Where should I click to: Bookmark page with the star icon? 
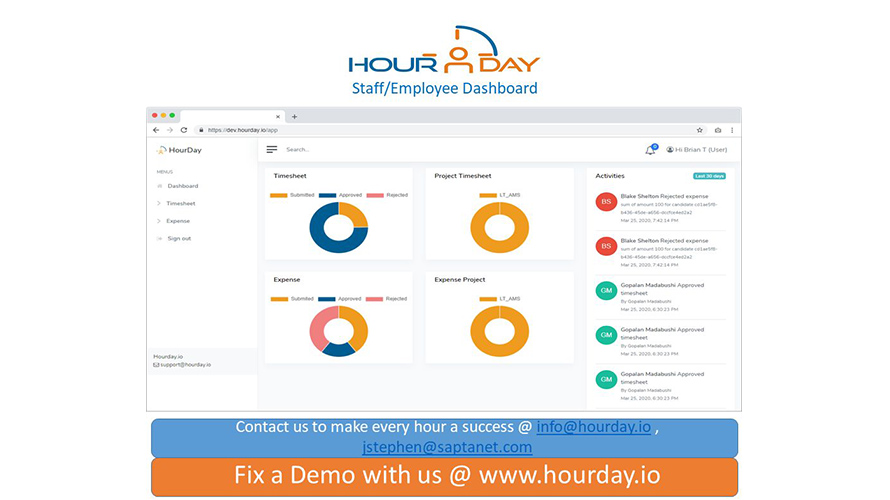[x=700, y=130]
